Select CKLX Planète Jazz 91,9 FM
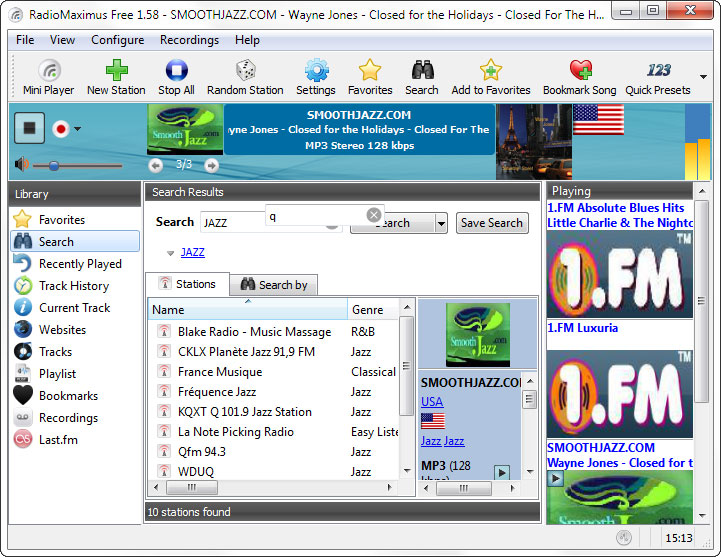Viewport: 721px width, 557px height. click(274, 352)
